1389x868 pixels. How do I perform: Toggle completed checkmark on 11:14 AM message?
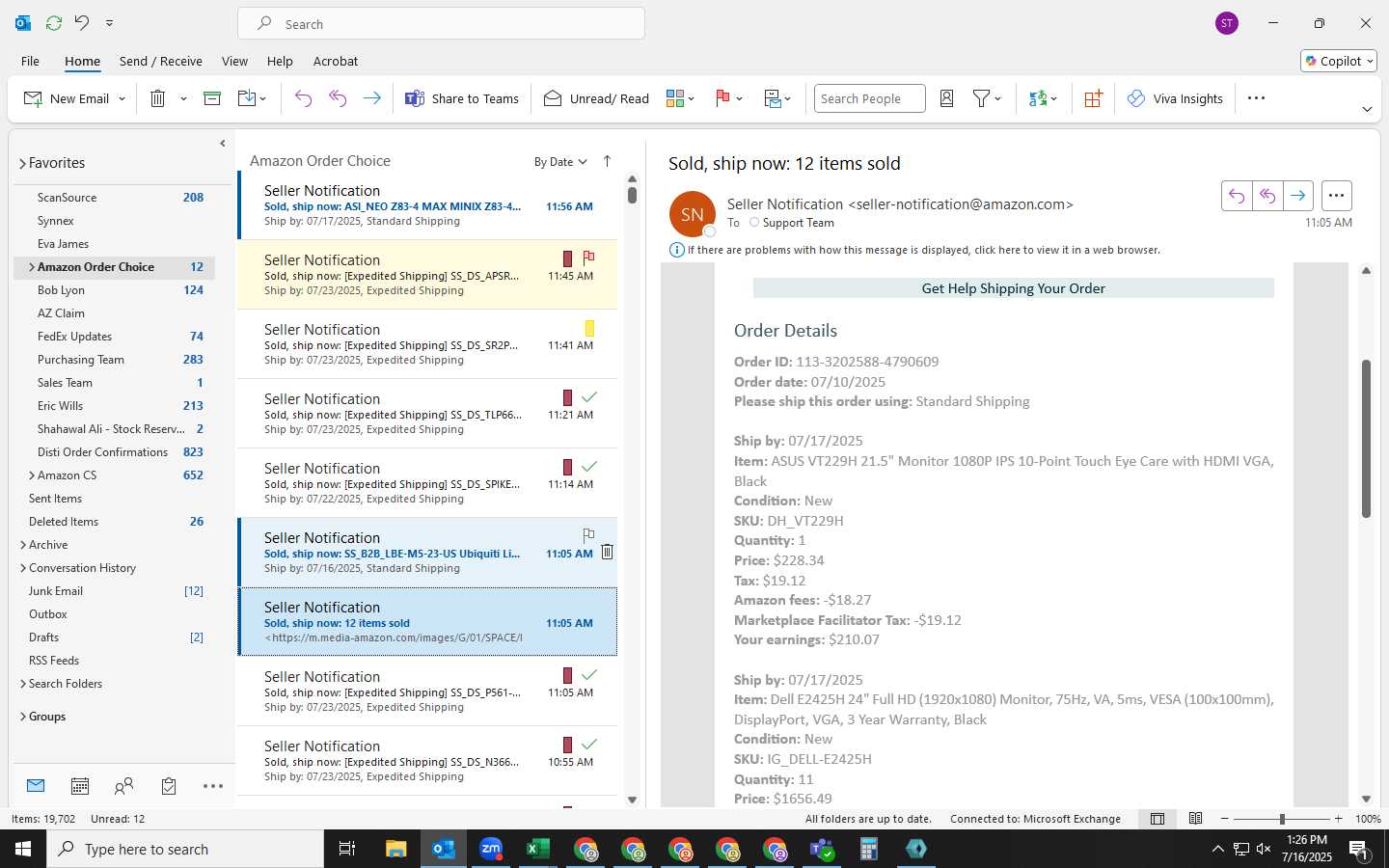(x=589, y=467)
